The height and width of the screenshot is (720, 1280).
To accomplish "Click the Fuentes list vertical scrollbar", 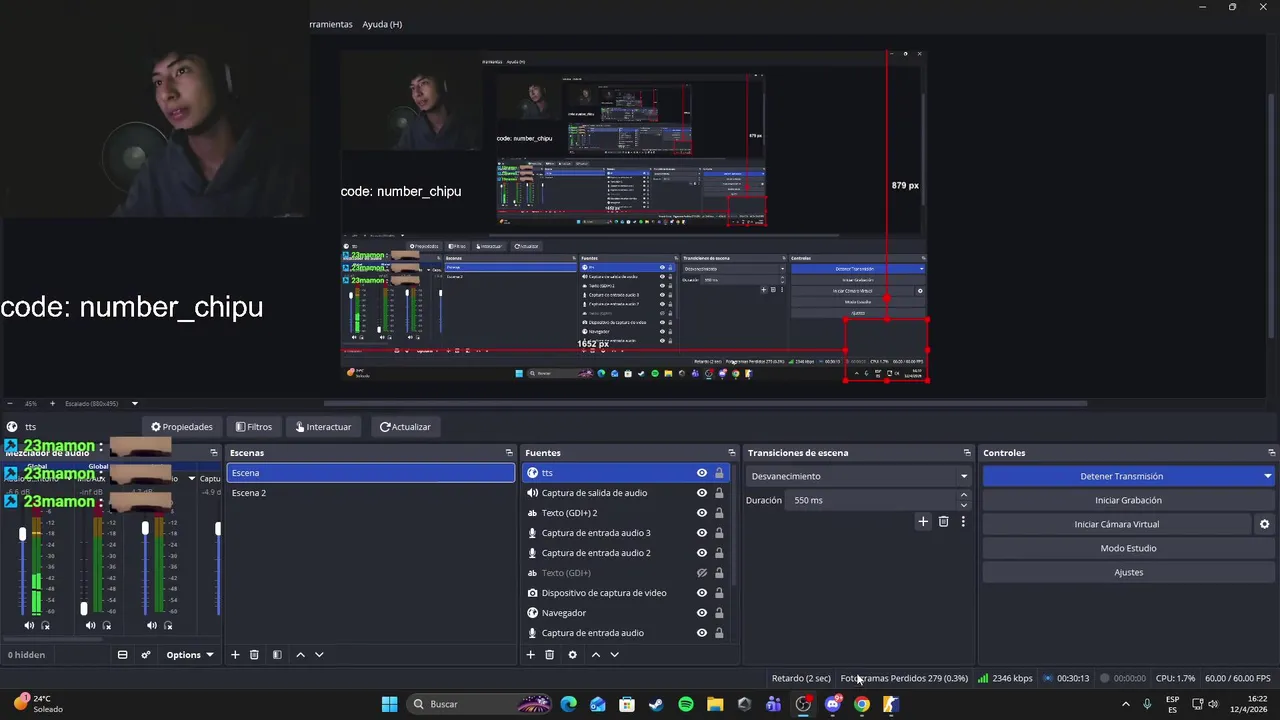I will (735, 525).
